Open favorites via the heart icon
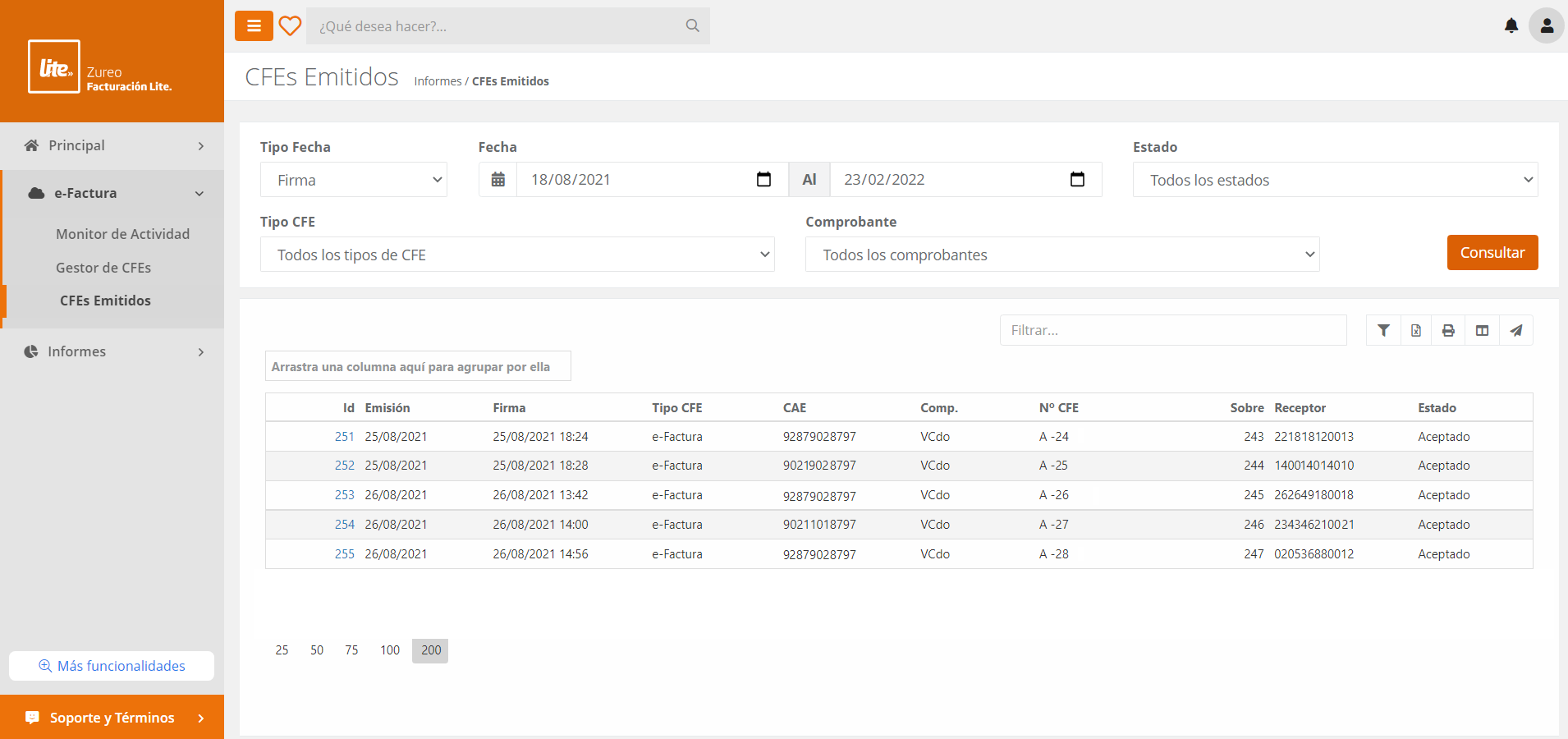 tap(290, 26)
